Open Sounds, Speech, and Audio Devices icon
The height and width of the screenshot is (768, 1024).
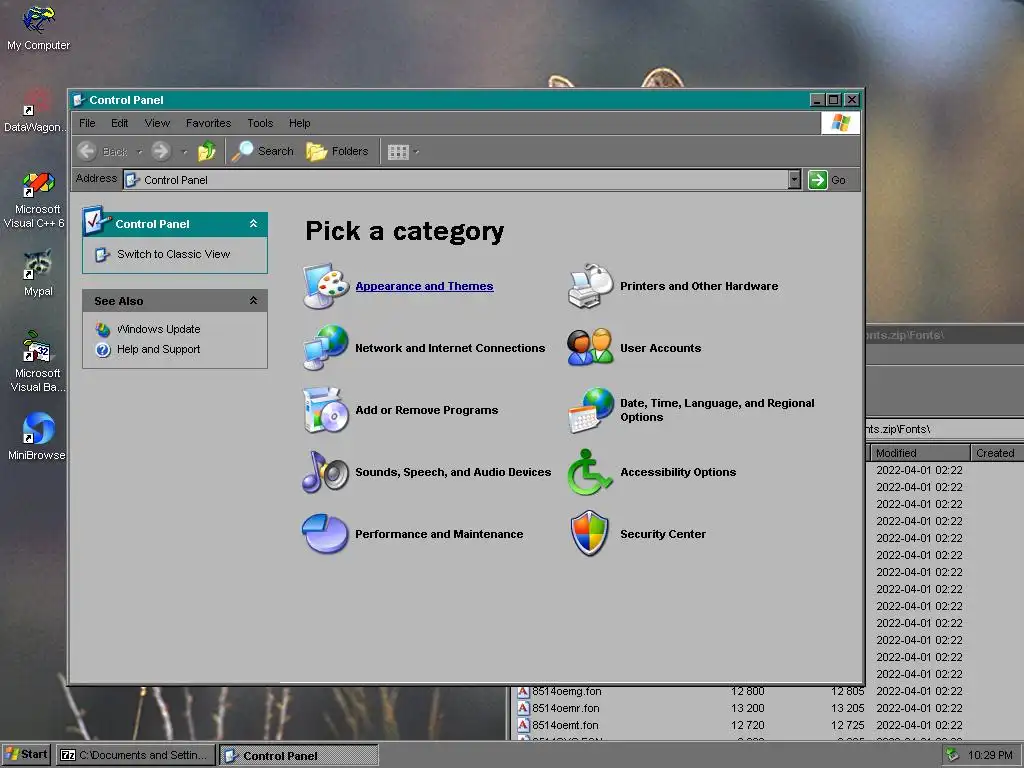pos(326,472)
